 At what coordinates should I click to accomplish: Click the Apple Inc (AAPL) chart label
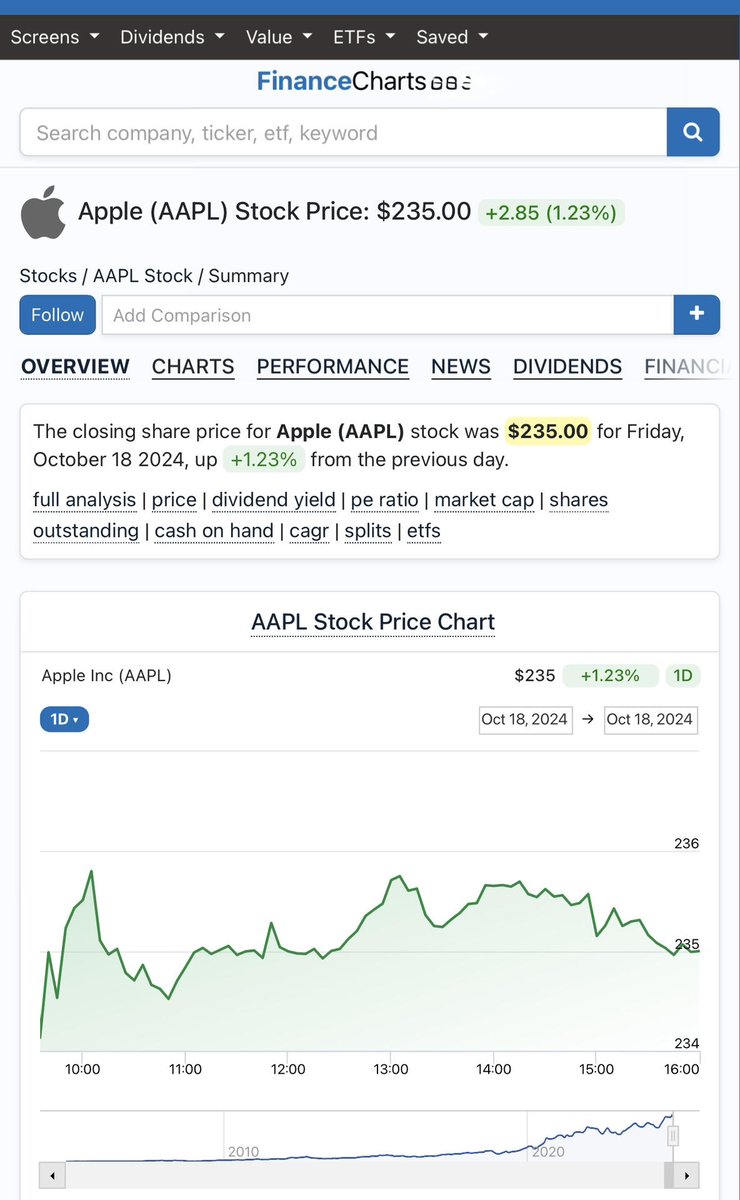107,675
